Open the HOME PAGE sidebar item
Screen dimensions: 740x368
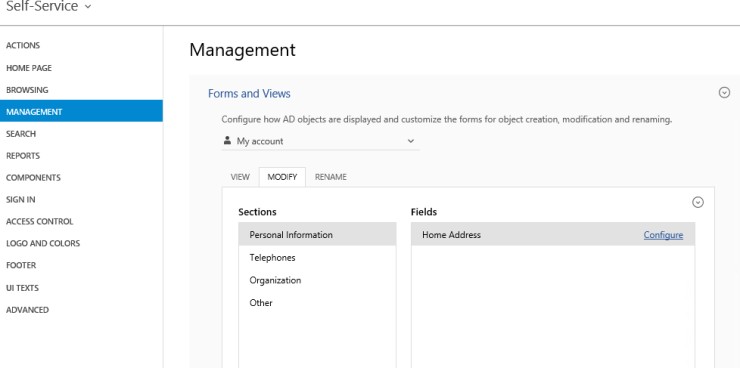(29, 68)
